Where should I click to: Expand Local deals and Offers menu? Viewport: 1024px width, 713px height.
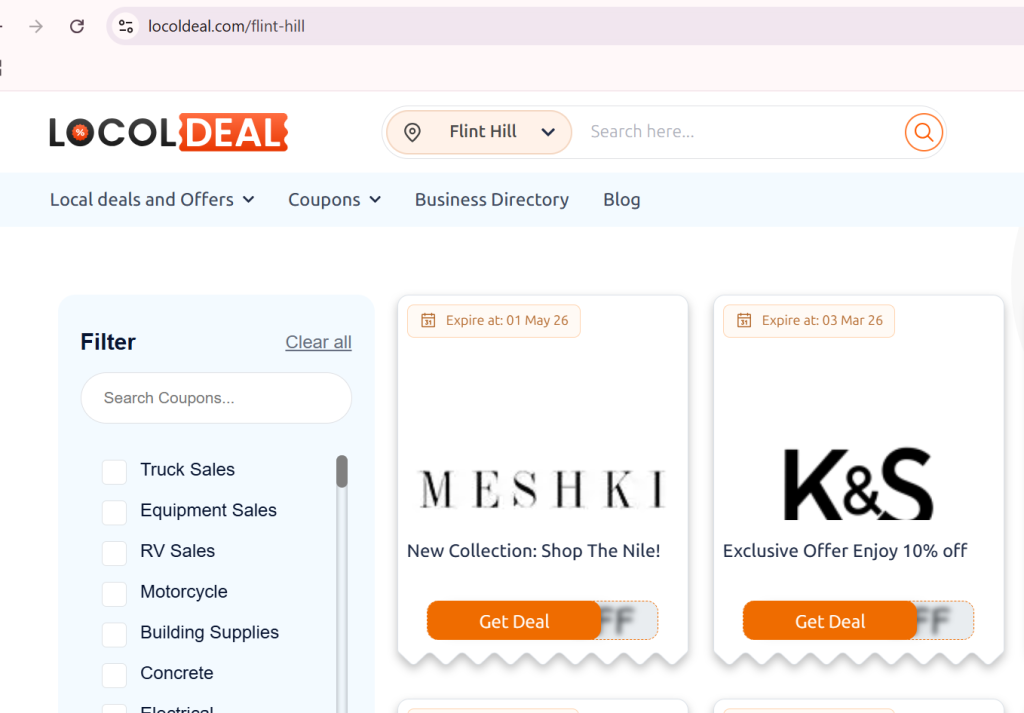click(152, 200)
